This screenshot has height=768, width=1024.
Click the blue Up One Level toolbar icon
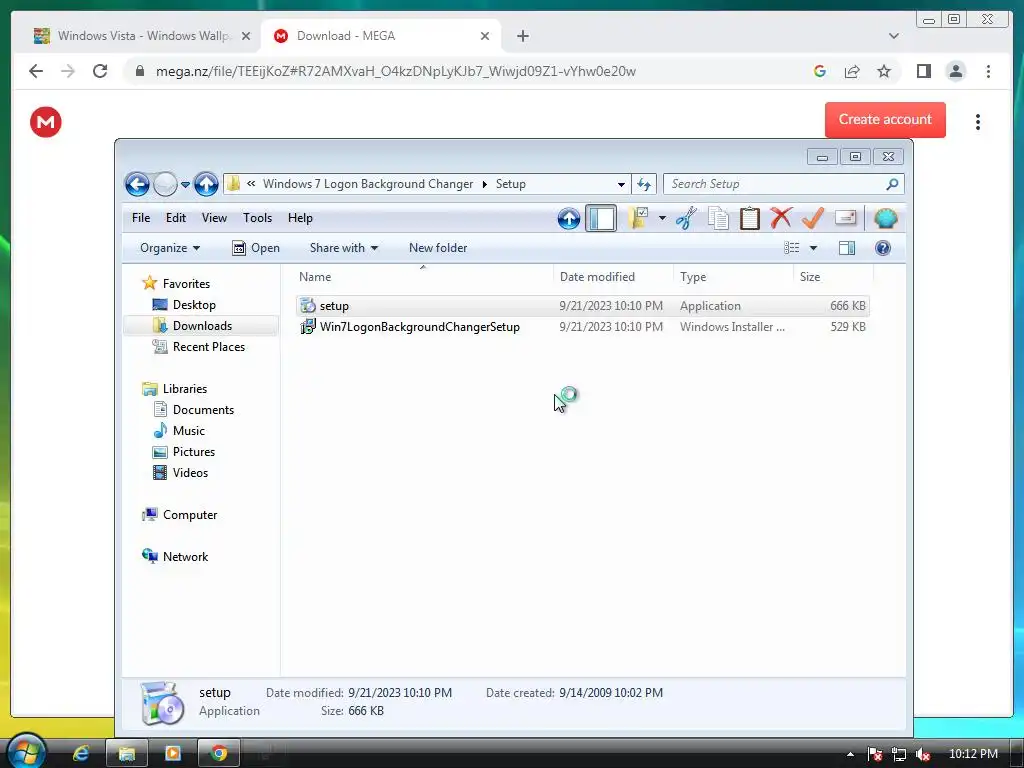point(569,219)
